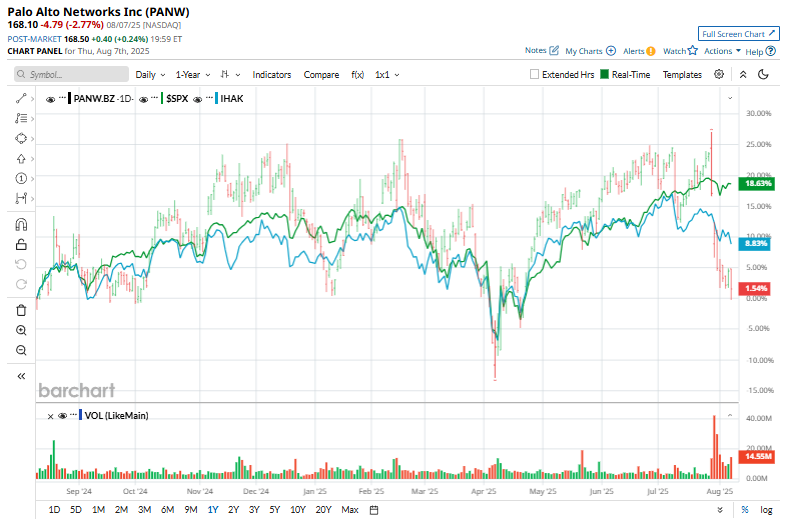Expand the Actions dropdown
Image resolution: width=787 pixels, height=527 pixels.
pyautogui.click(x=722, y=51)
